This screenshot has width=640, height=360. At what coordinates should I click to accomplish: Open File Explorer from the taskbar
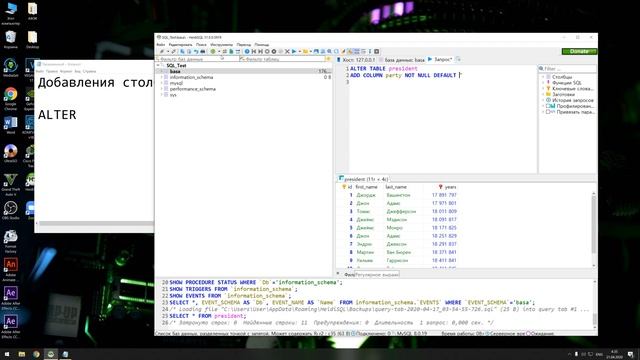pyautogui.click(x=22, y=354)
